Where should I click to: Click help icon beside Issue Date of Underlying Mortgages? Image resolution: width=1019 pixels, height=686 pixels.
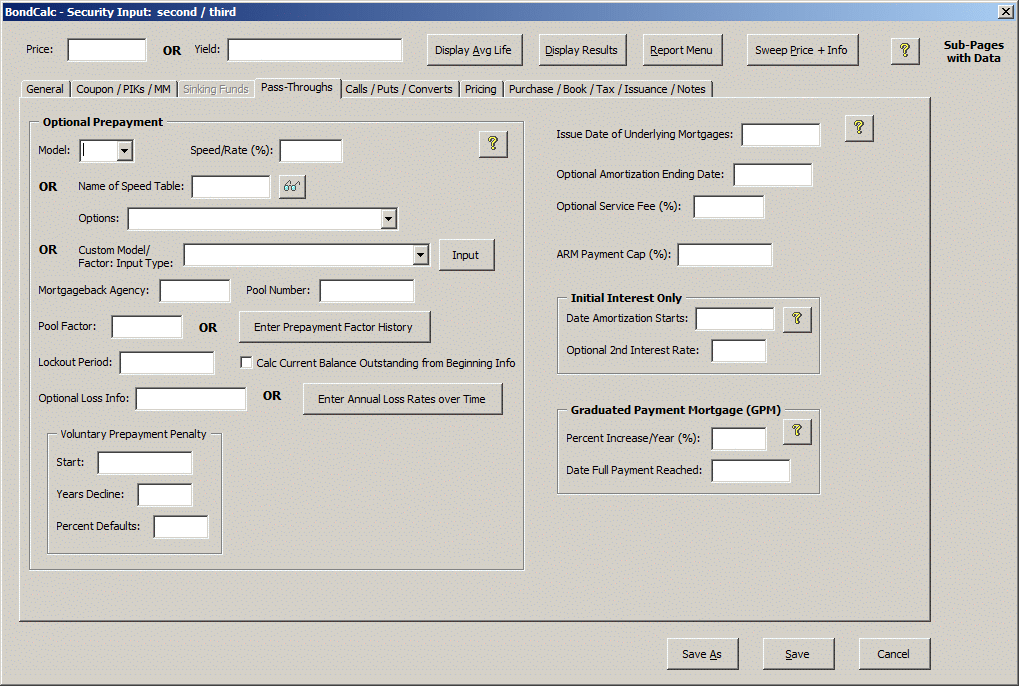click(859, 128)
